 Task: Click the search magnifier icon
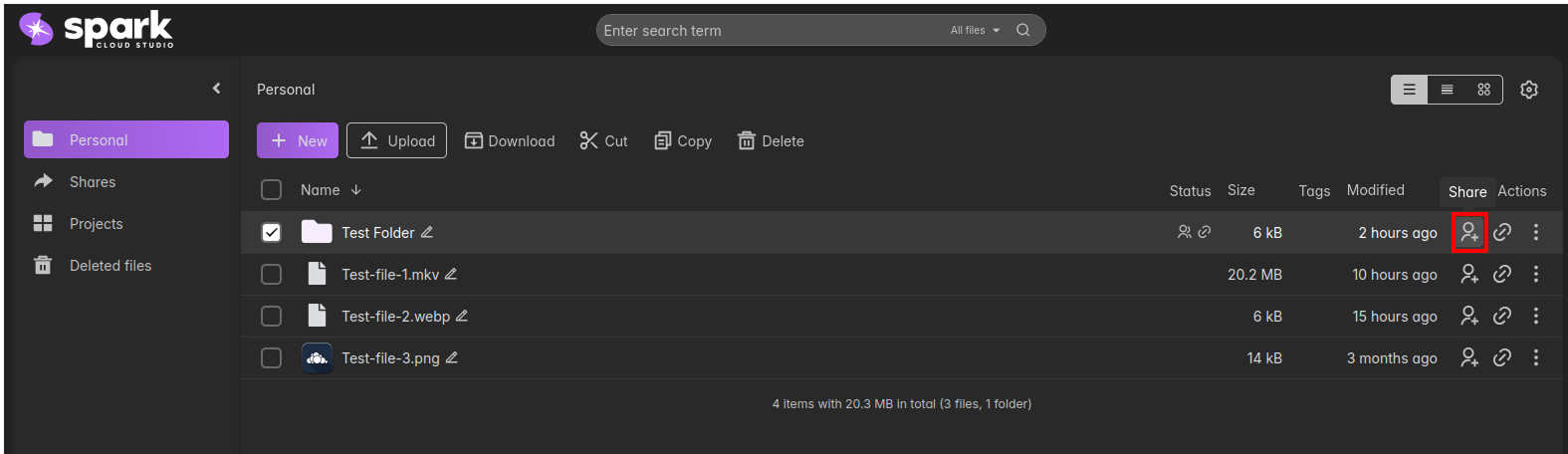click(x=1022, y=30)
